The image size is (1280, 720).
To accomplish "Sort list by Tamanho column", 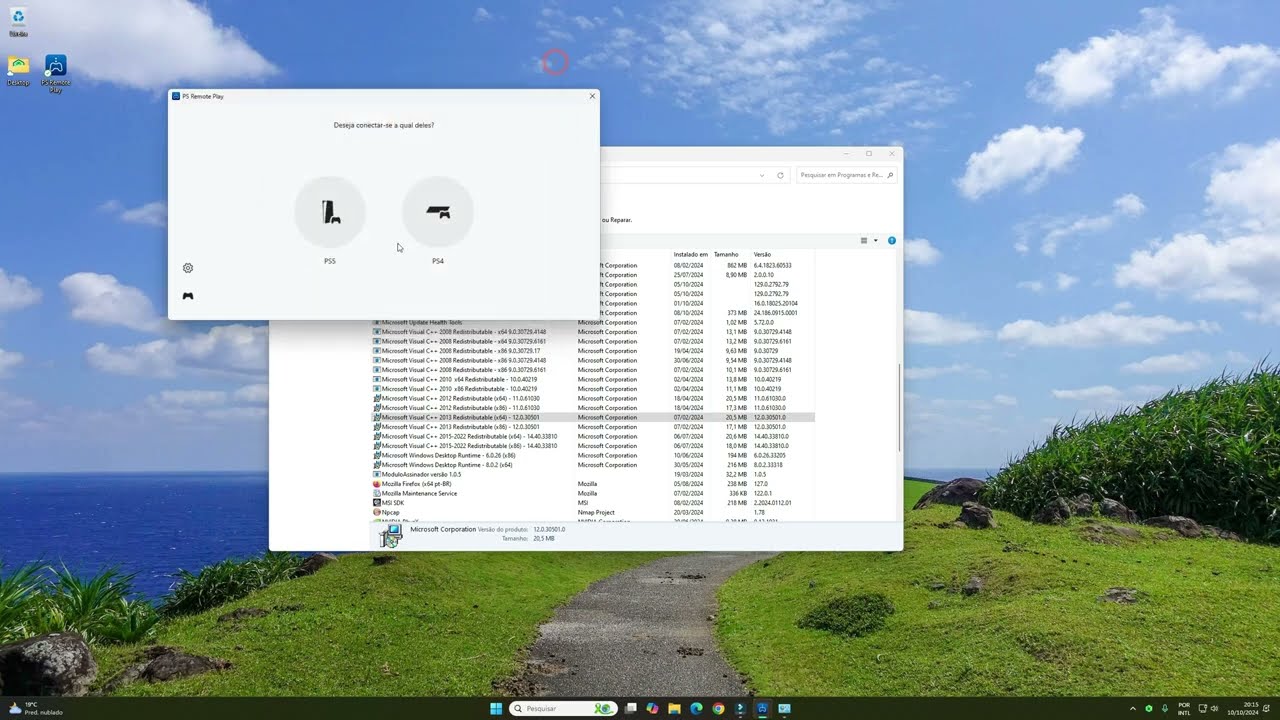I will tap(727, 254).
